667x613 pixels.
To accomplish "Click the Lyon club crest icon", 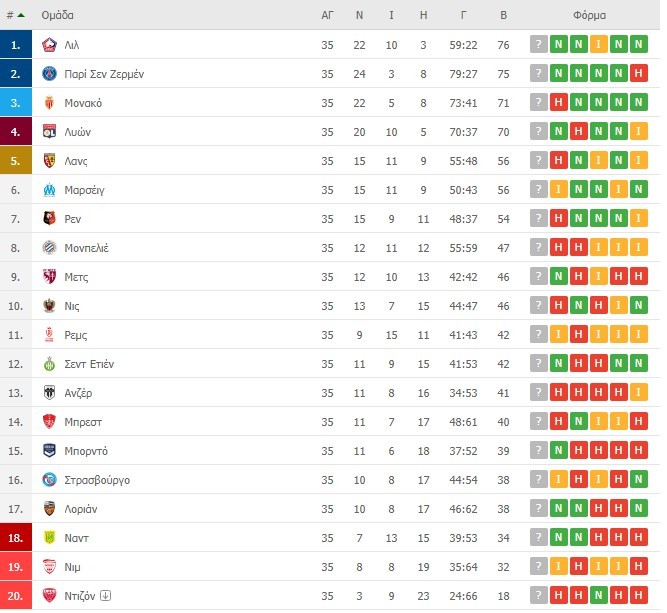I will 50,132.
